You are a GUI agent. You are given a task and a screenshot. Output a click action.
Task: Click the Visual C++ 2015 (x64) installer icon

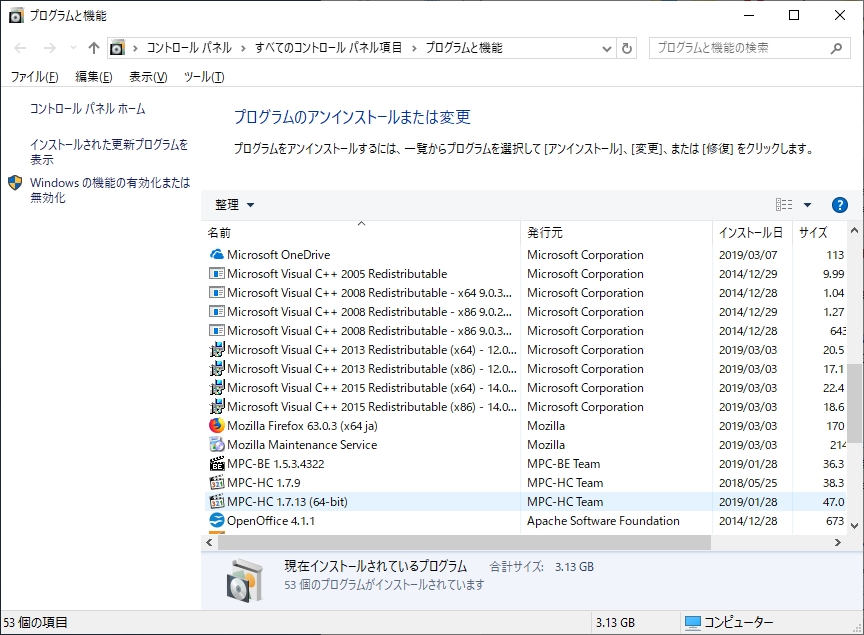coord(217,388)
